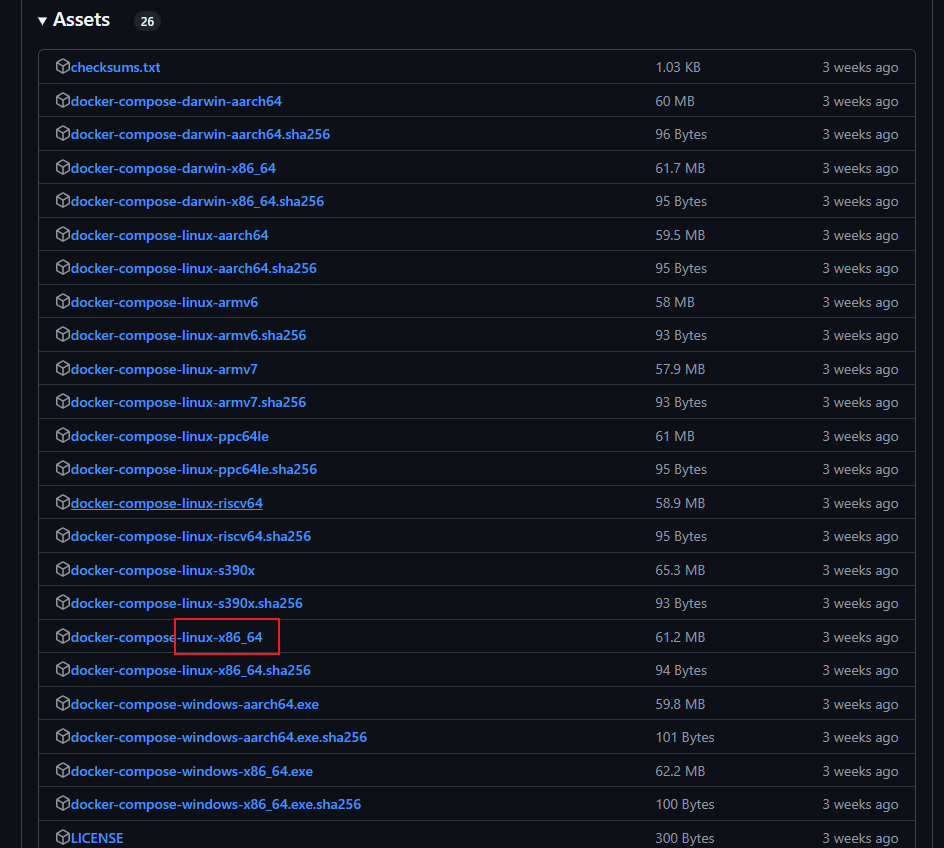
Task: Download docker-compose-linux-aarch64 asset
Action: click(x=170, y=235)
